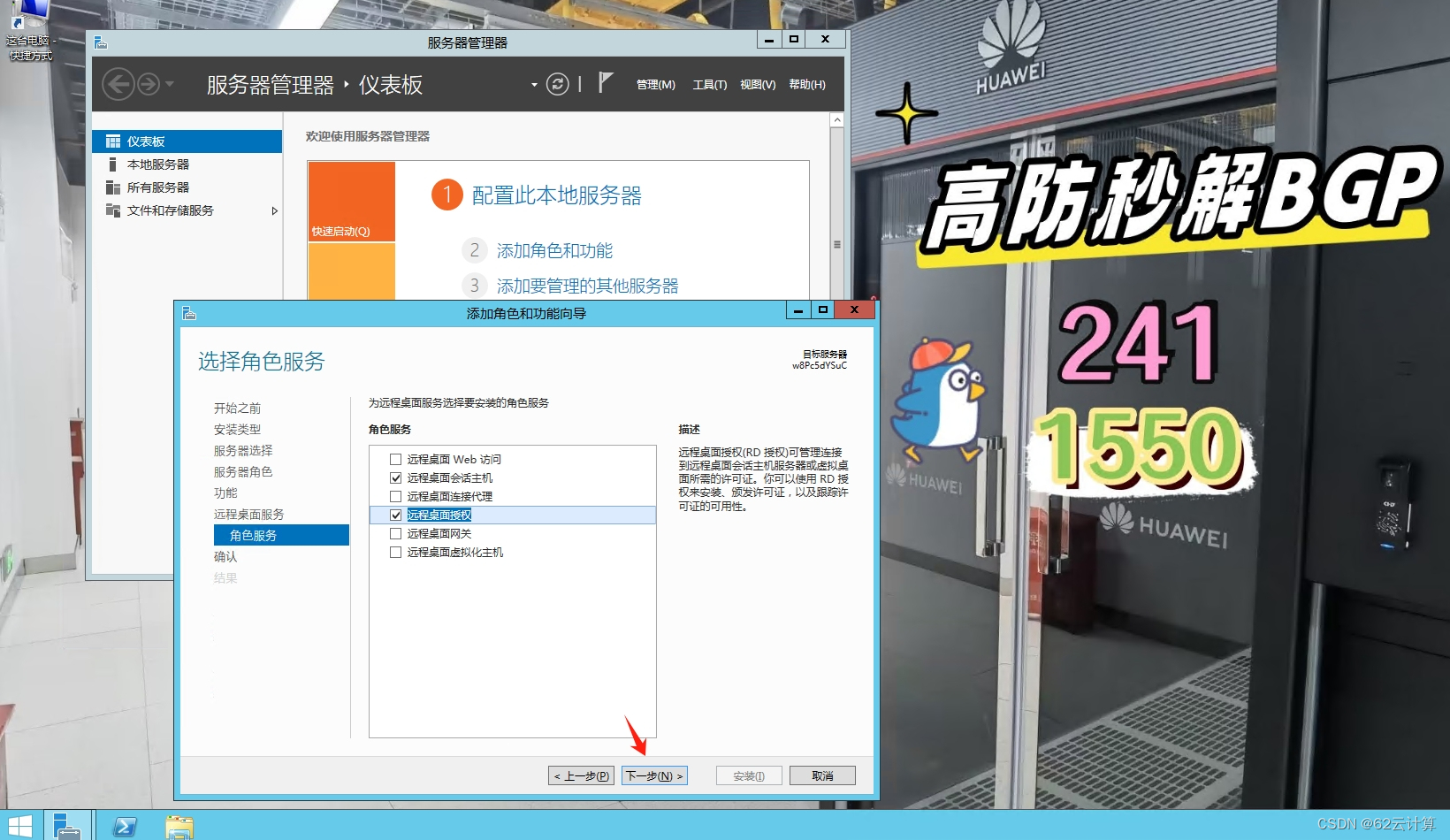Image resolution: width=1450 pixels, height=840 pixels.
Task: Click the Server Manager title bar icon
Action: 100,42
